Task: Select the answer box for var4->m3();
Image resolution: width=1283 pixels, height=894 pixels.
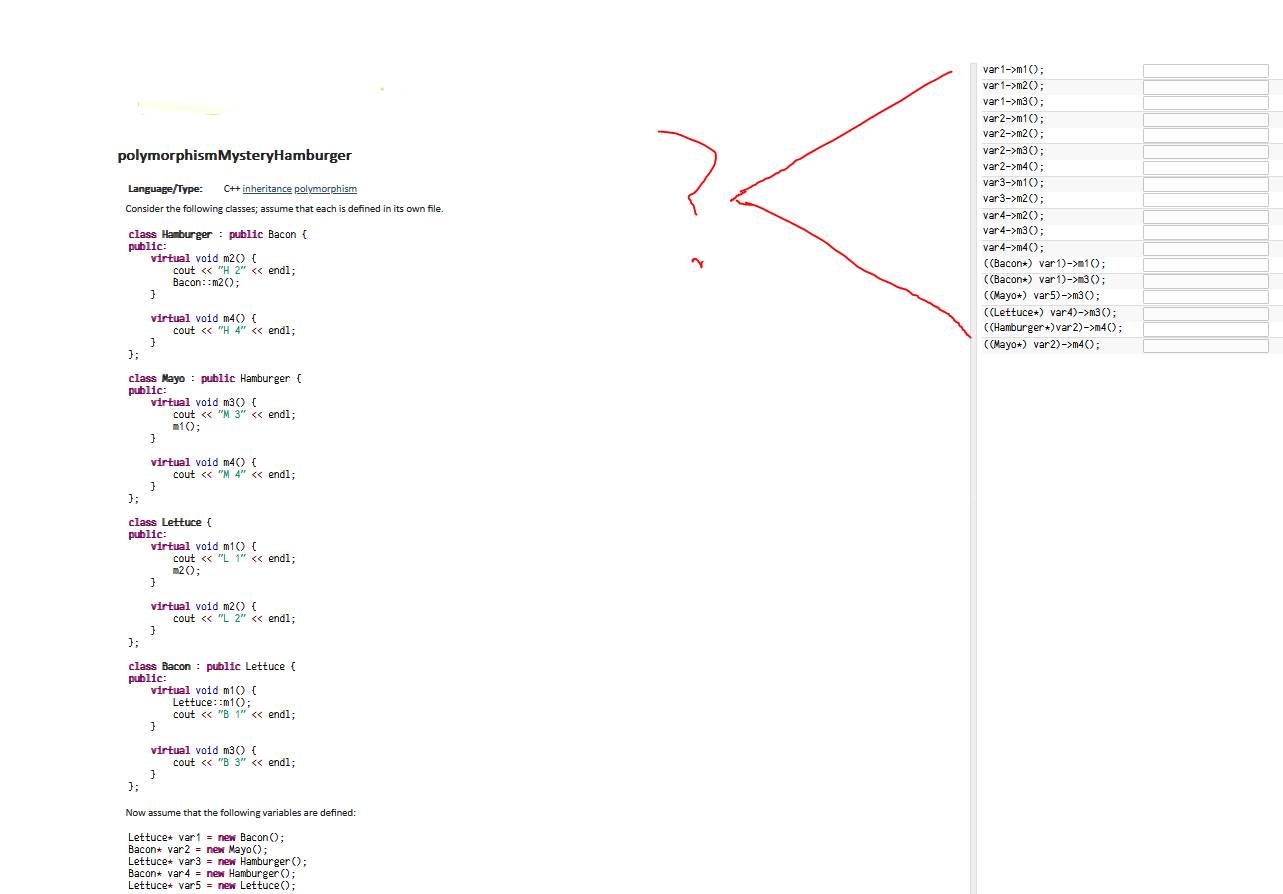Action: 1205,230
